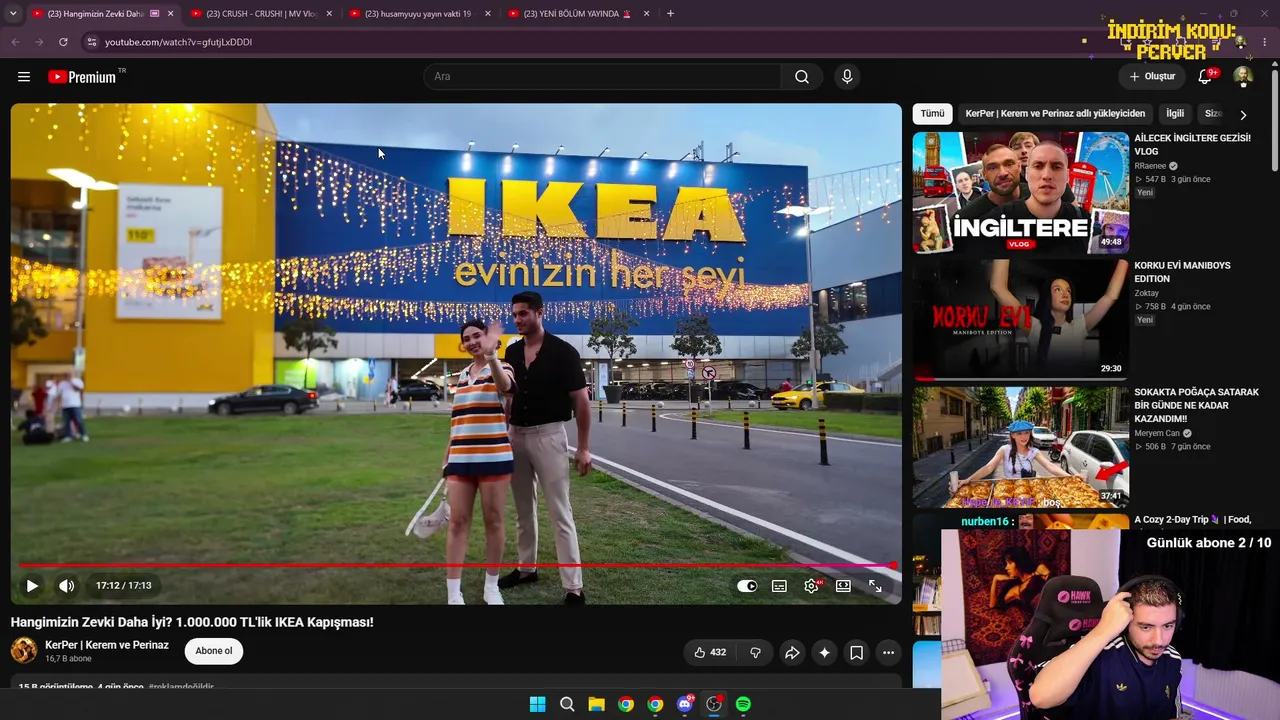Show more filter chips with right chevron
1280x720 pixels.
1243,115
